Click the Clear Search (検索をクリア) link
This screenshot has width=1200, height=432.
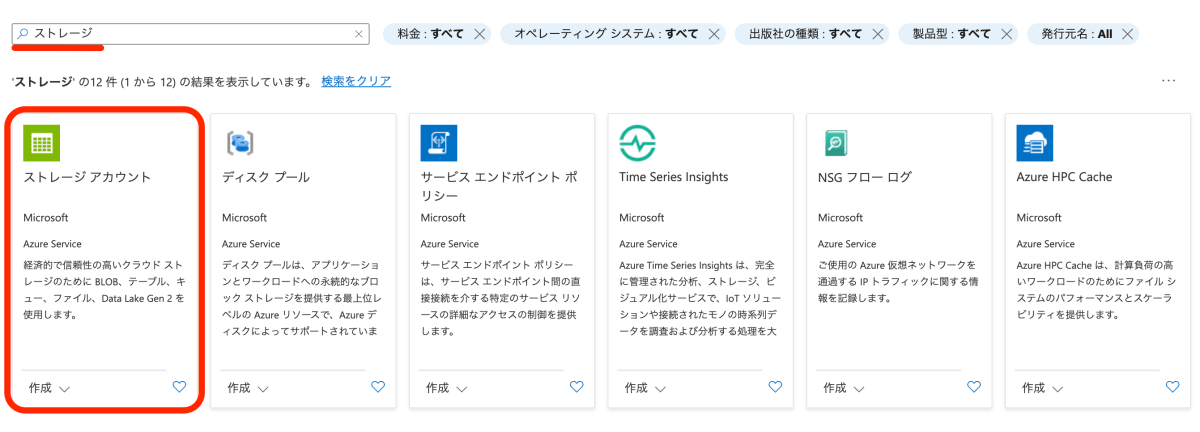(x=356, y=81)
